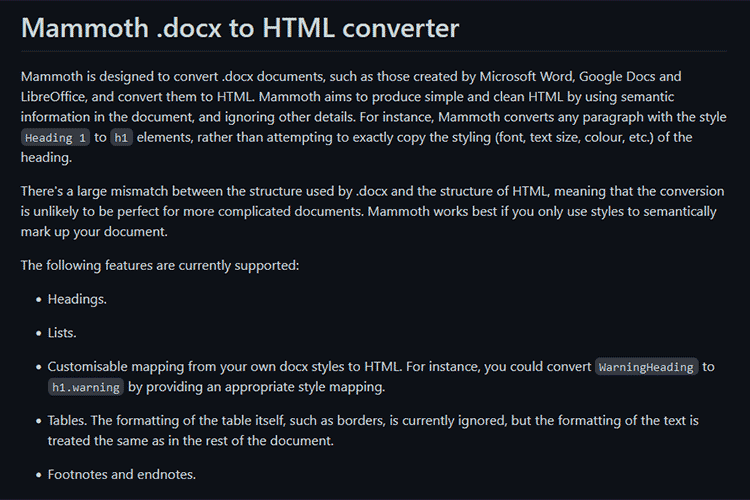Click the line "The following features are currently supported:"

click(160, 265)
